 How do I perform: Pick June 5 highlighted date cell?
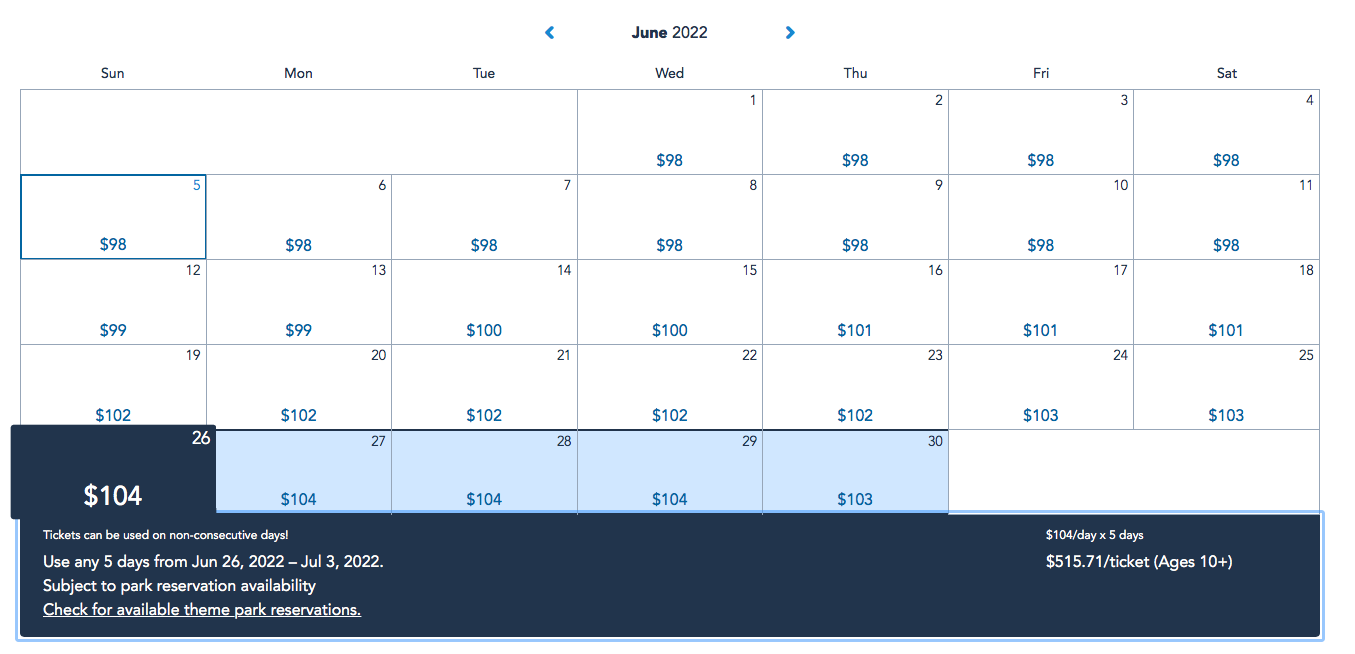coord(113,217)
